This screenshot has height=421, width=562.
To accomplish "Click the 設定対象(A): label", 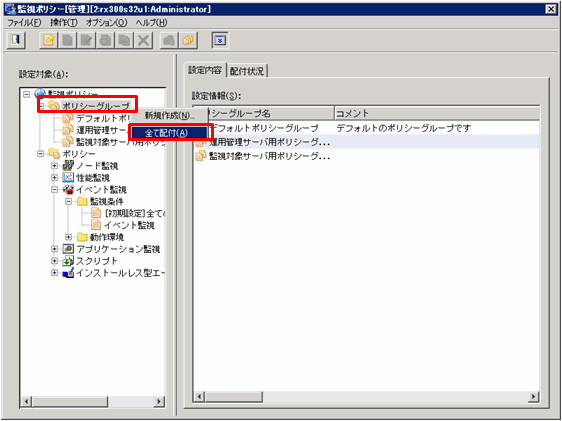I will click(x=44, y=75).
